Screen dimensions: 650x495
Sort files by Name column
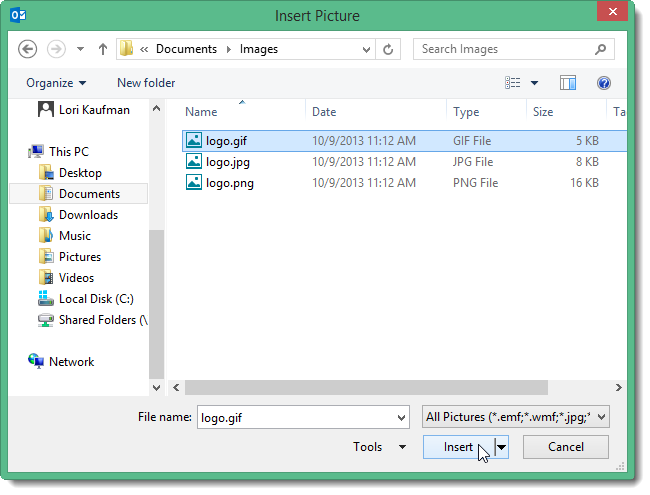pos(201,112)
